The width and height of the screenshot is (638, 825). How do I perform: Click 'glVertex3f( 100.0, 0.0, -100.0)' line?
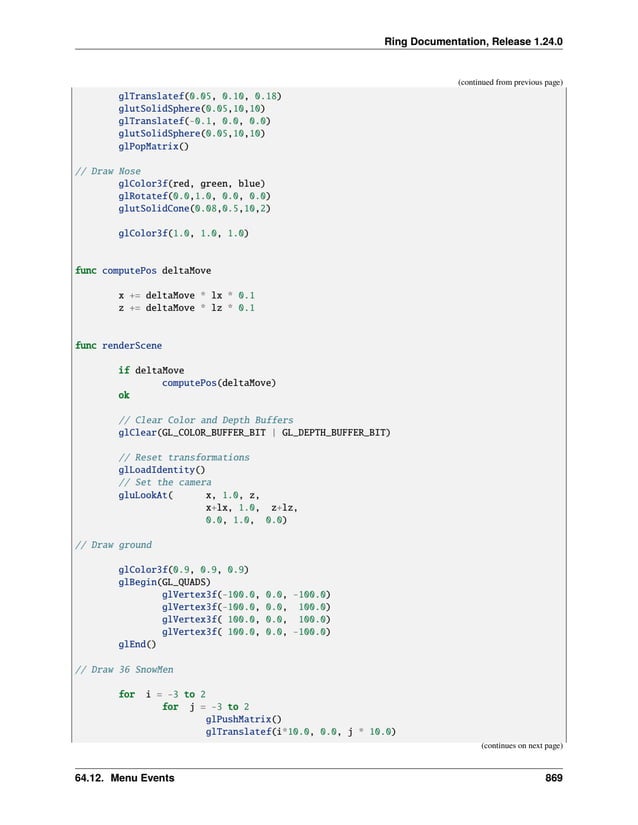click(246, 632)
